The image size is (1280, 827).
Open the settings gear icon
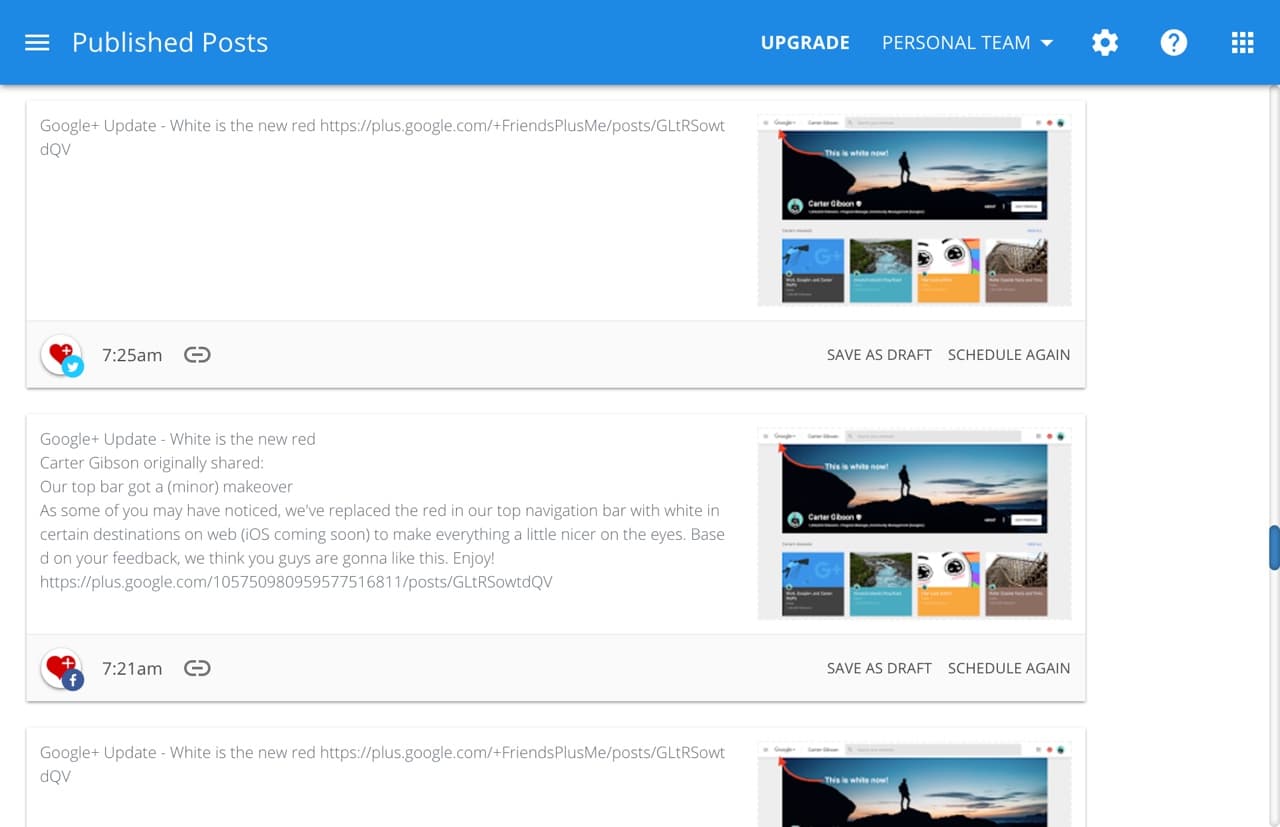[x=1105, y=43]
